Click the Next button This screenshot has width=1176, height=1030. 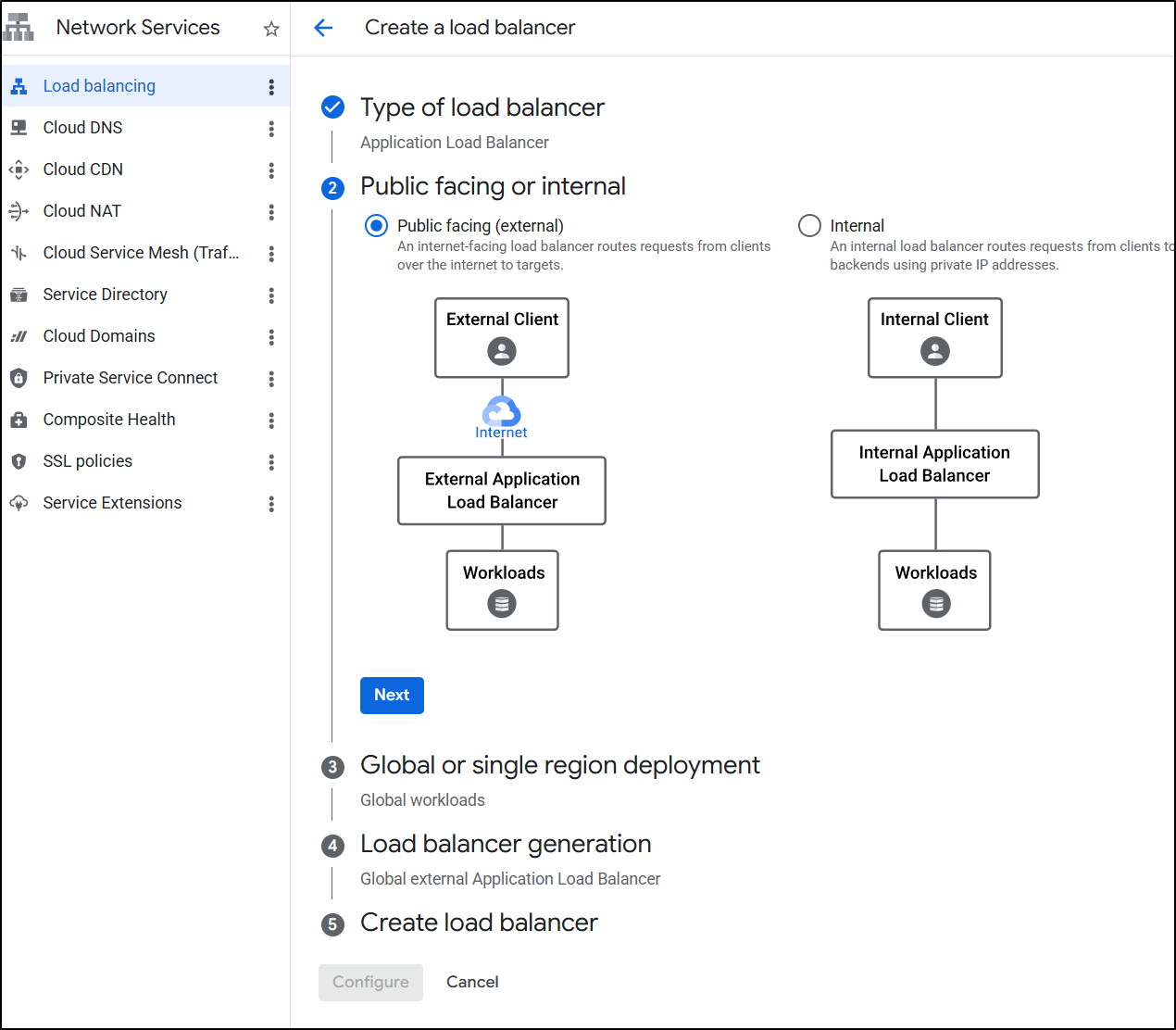click(392, 696)
